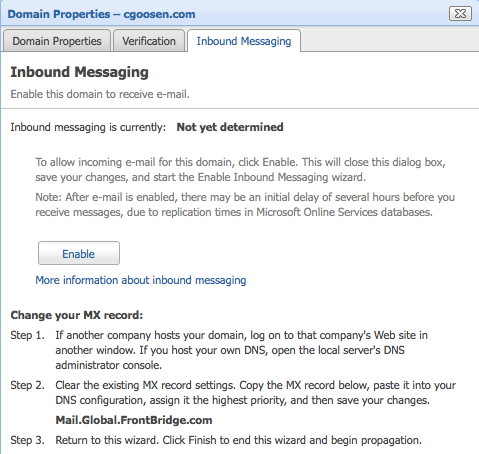
Task: Click the 'Step 1.' label
Action: coord(27,335)
